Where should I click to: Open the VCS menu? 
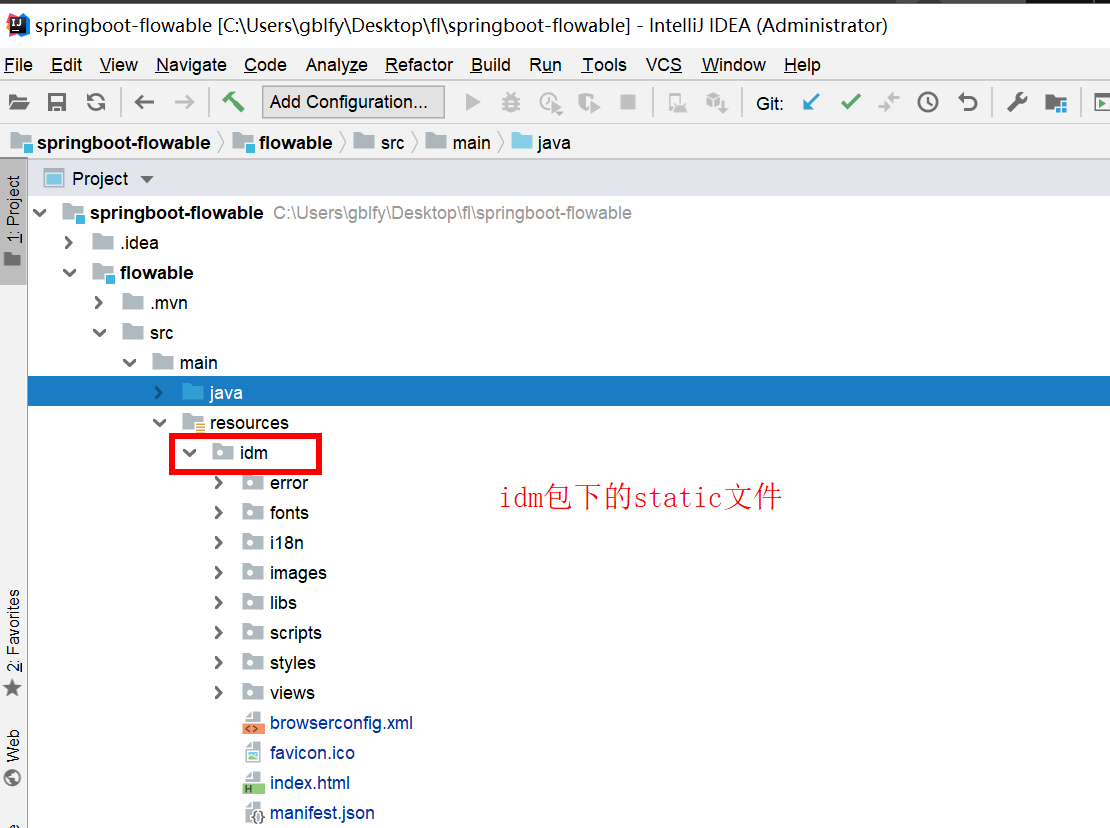[663, 65]
